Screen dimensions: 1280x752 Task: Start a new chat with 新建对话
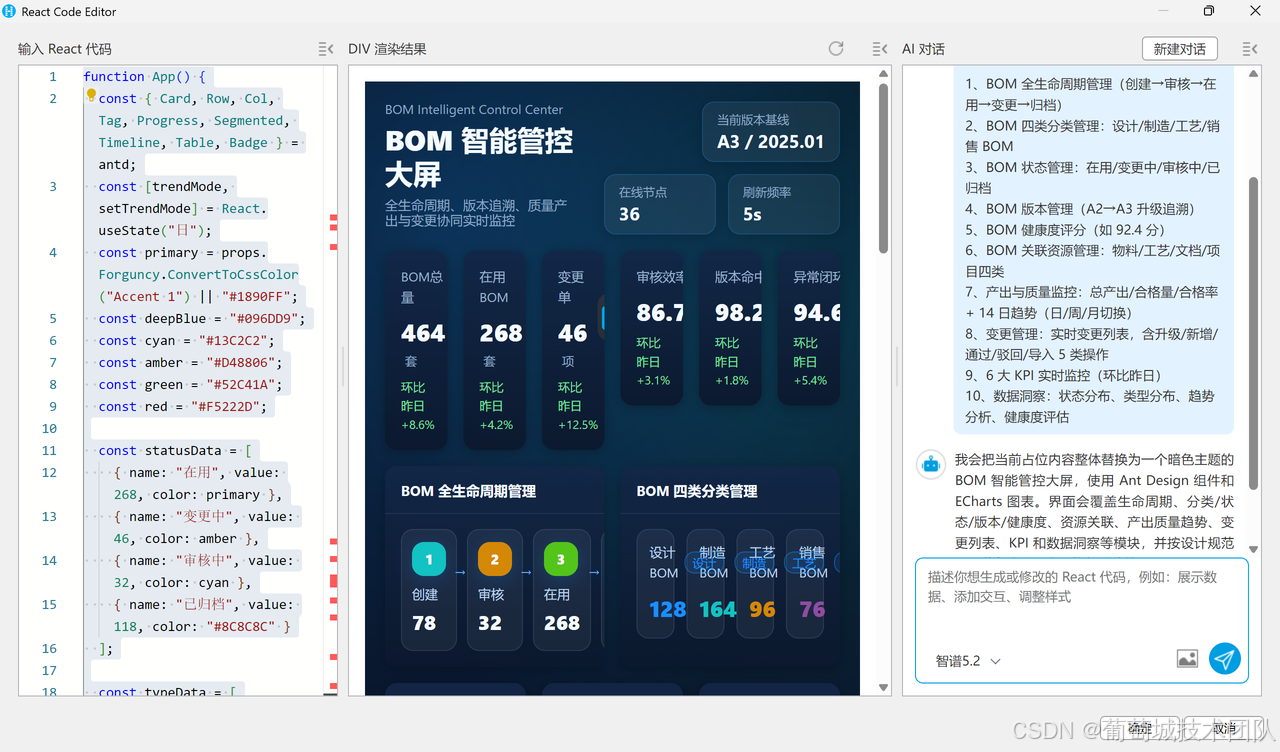tap(1179, 48)
